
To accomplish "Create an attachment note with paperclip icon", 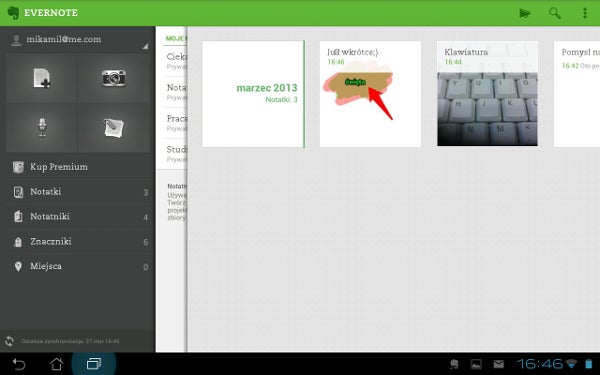I will point(114,127).
